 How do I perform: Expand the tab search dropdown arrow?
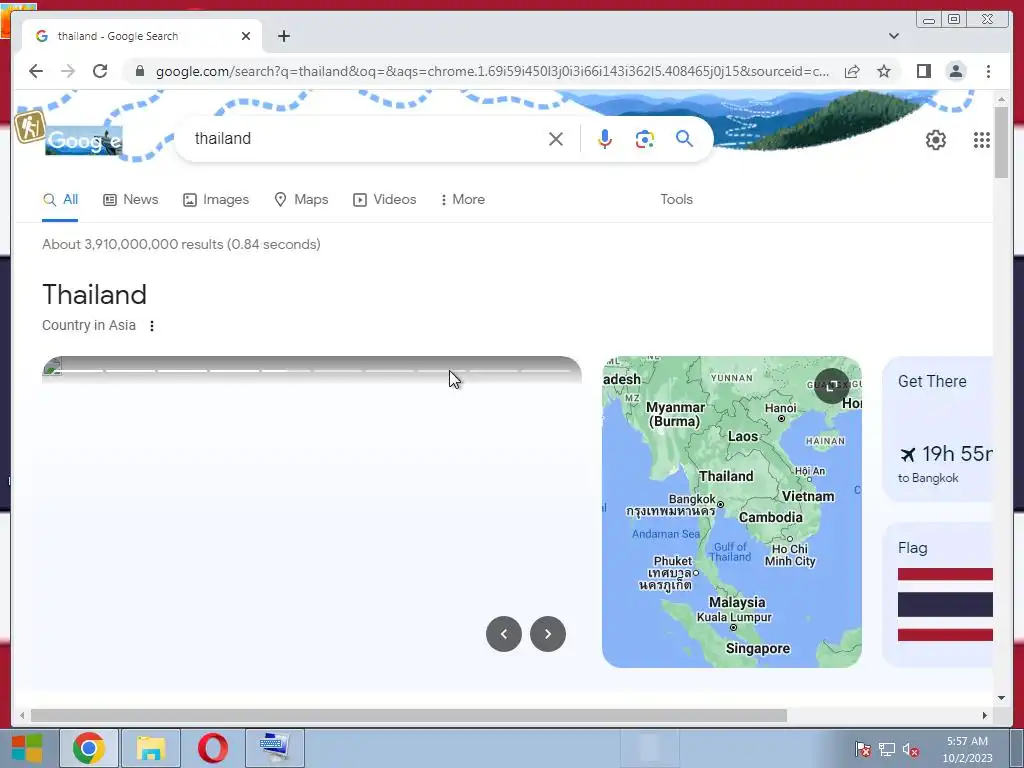[x=893, y=36]
